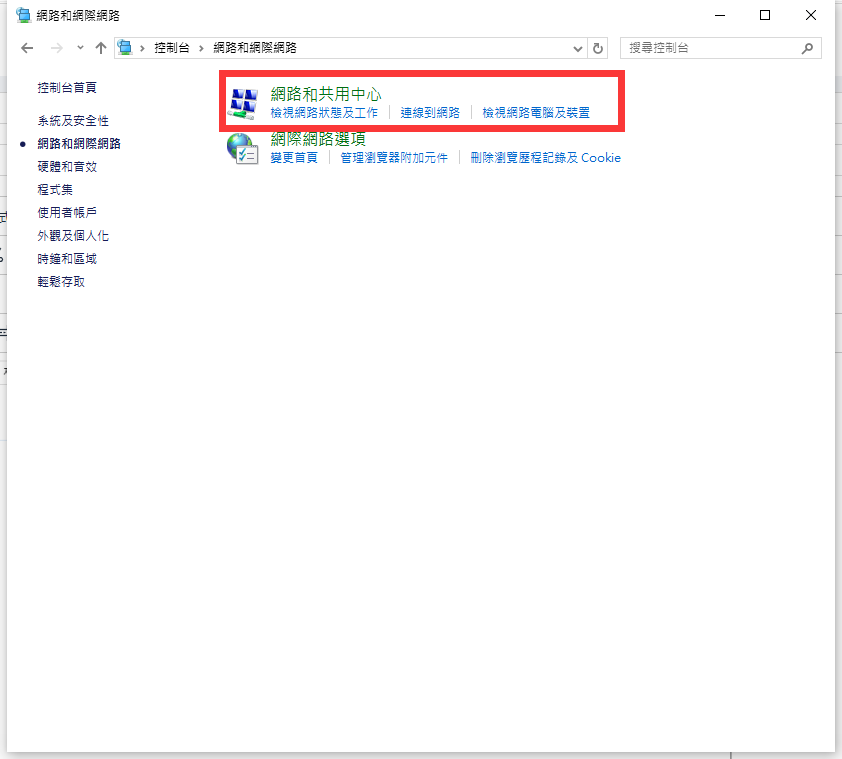Open recent locations dropdown arrow
This screenshot has height=759, width=842.
point(80,48)
